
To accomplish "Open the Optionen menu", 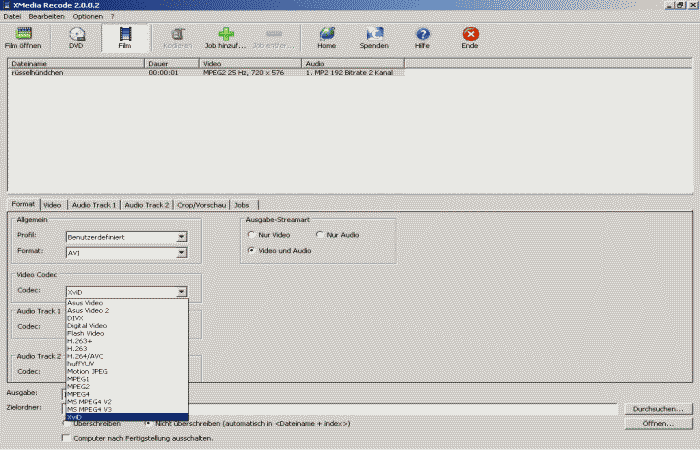I will click(x=87, y=17).
